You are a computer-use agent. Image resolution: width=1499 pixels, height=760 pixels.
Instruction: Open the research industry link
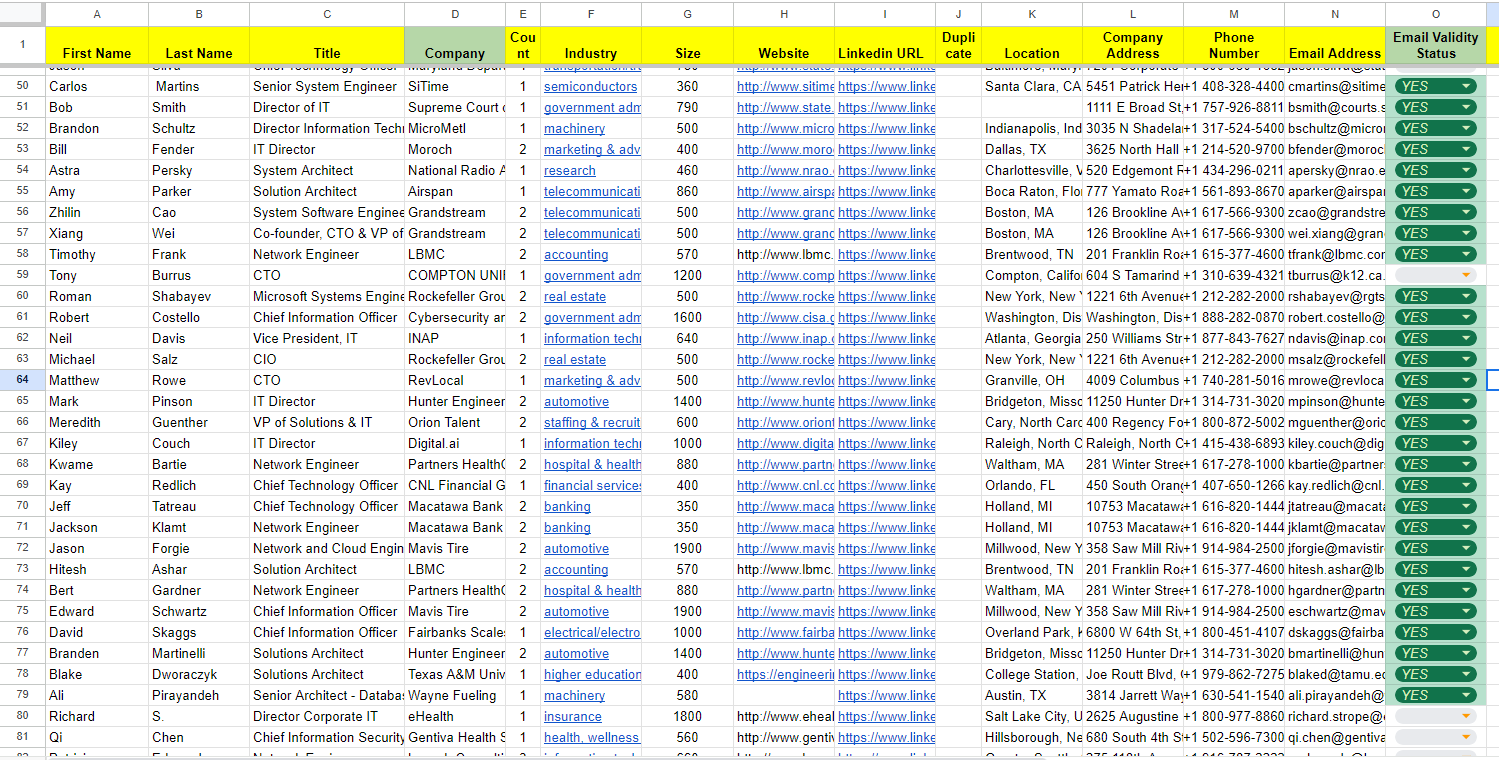pos(570,170)
